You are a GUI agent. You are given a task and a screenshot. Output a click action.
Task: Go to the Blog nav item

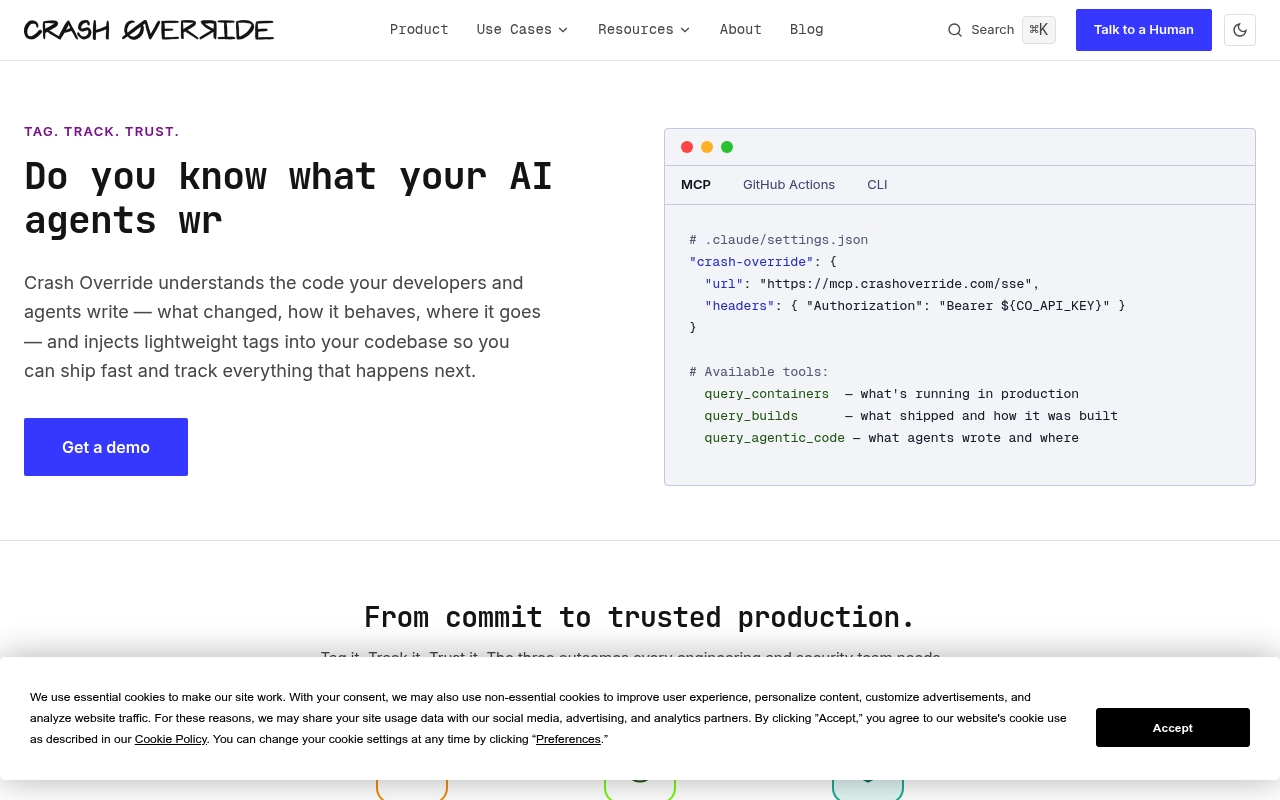coord(807,30)
